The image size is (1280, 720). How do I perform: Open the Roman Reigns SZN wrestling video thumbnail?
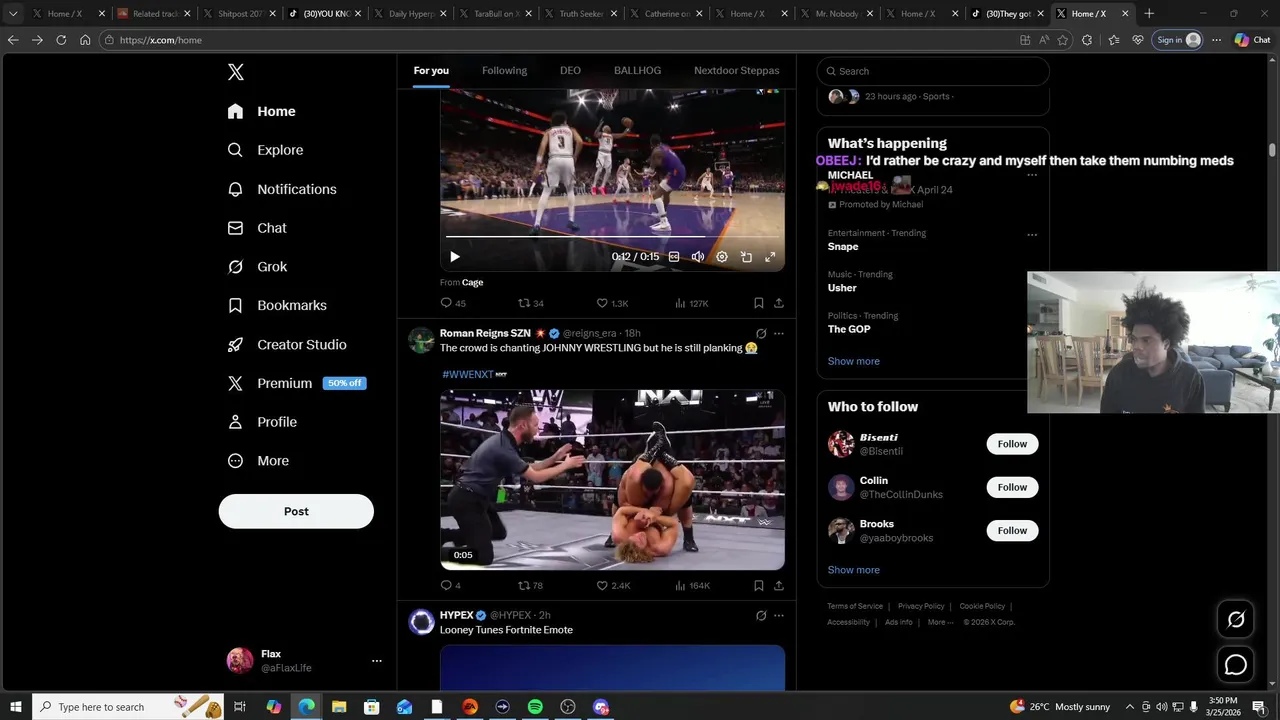pos(612,480)
